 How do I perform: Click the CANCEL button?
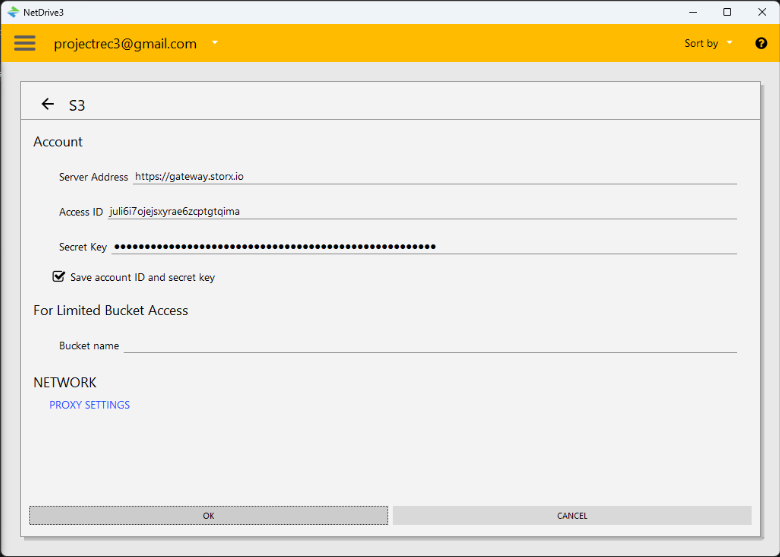[x=572, y=516]
